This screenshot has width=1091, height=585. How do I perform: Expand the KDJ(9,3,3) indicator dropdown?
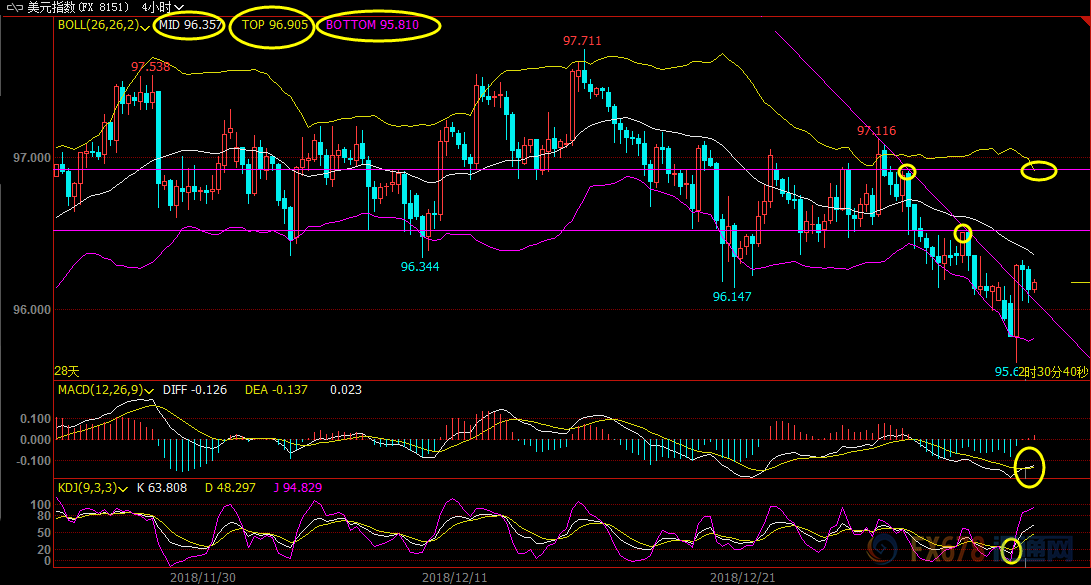pos(124,488)
